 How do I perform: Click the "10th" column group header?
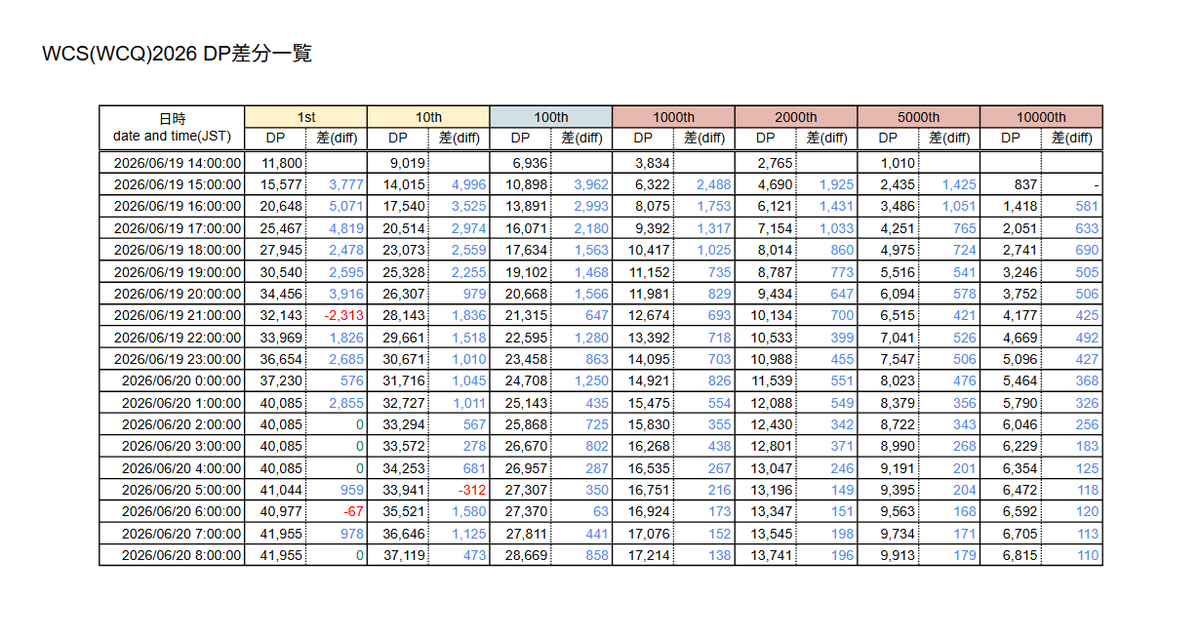[429, 117]
